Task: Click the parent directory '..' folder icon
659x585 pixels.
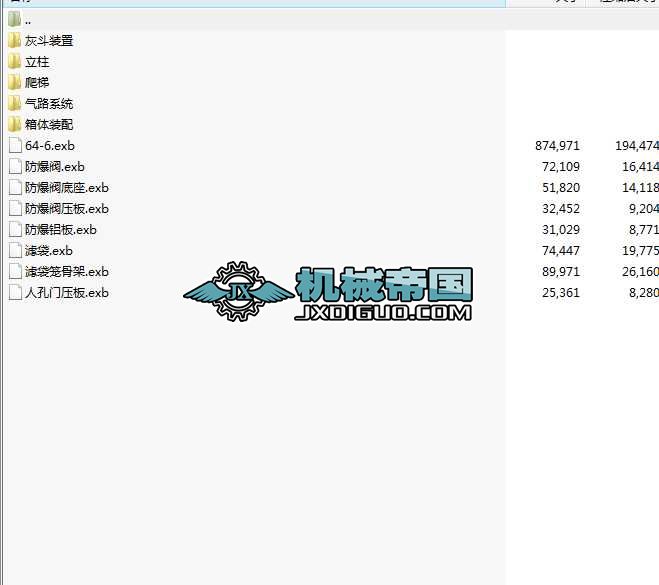Action: pos(14,19)
